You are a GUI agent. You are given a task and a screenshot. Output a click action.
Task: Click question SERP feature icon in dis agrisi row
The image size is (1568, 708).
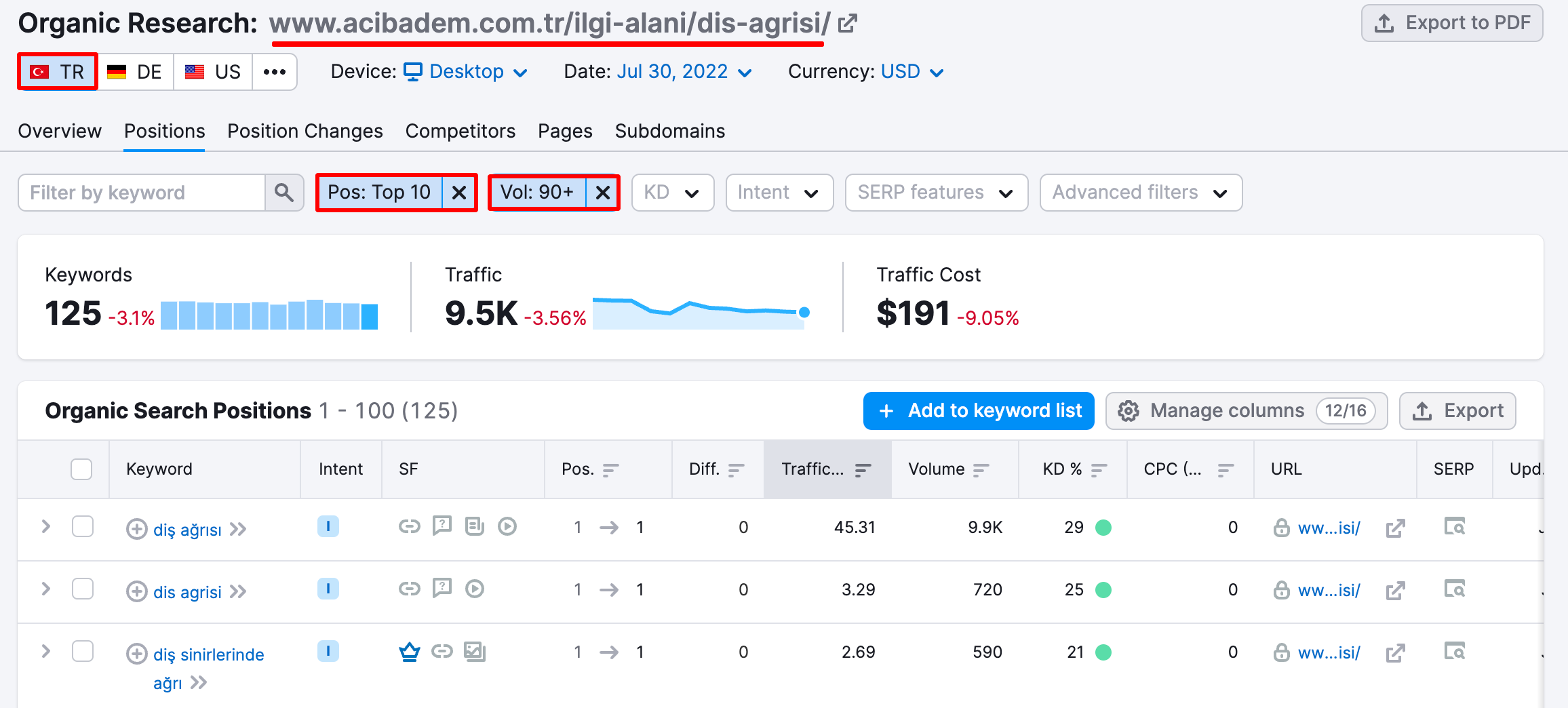click(442, 588)
